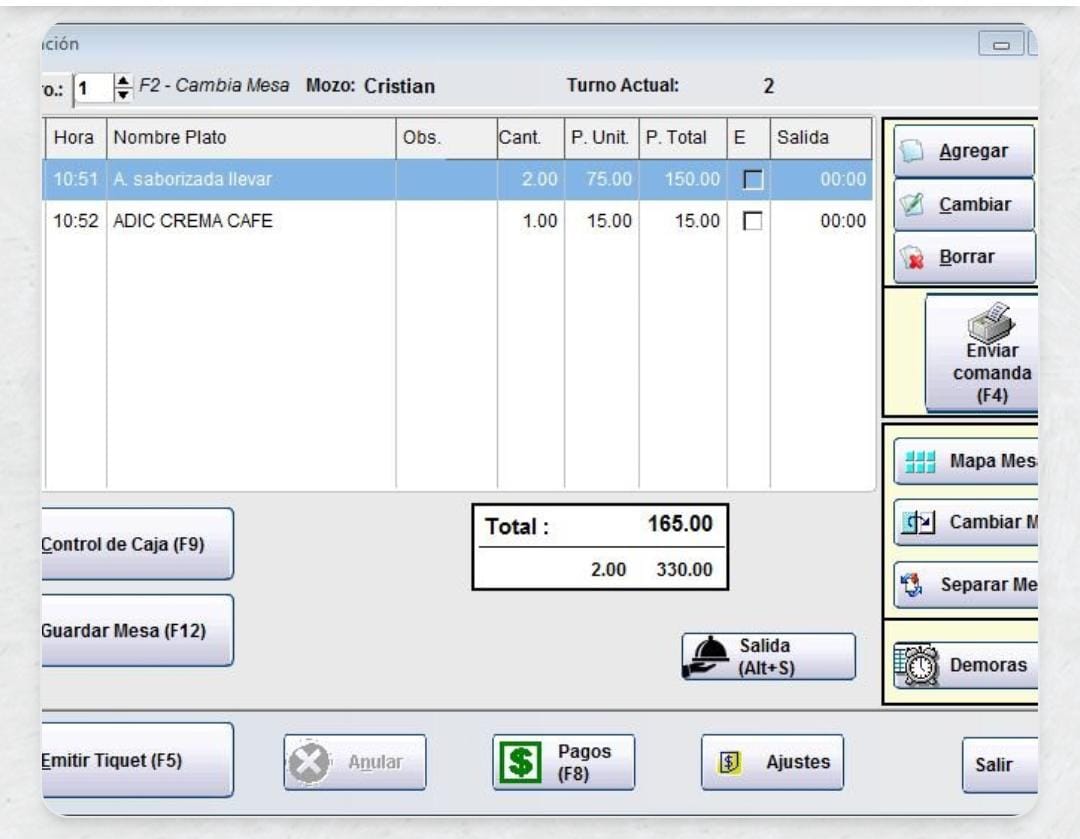Open the Mapa Mesas grid view
The height and width of the screenshot is (839, 1080).
pos(963,462)
